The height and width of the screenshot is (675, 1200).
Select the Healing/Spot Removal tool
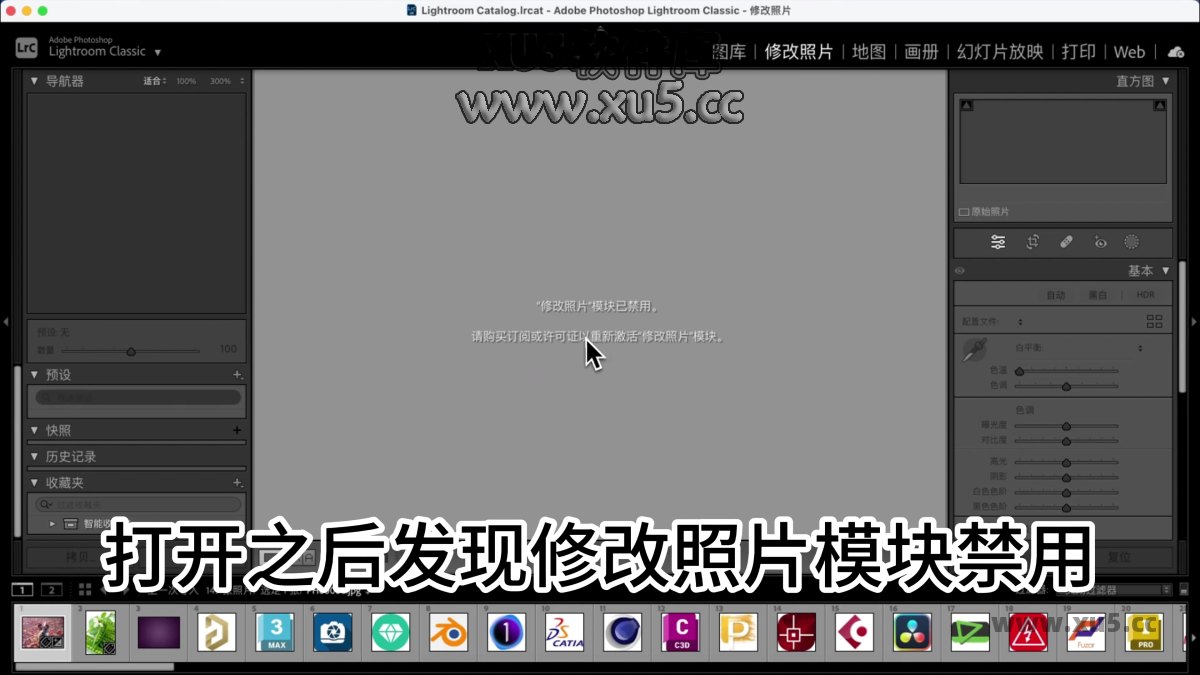[1065, 242]
